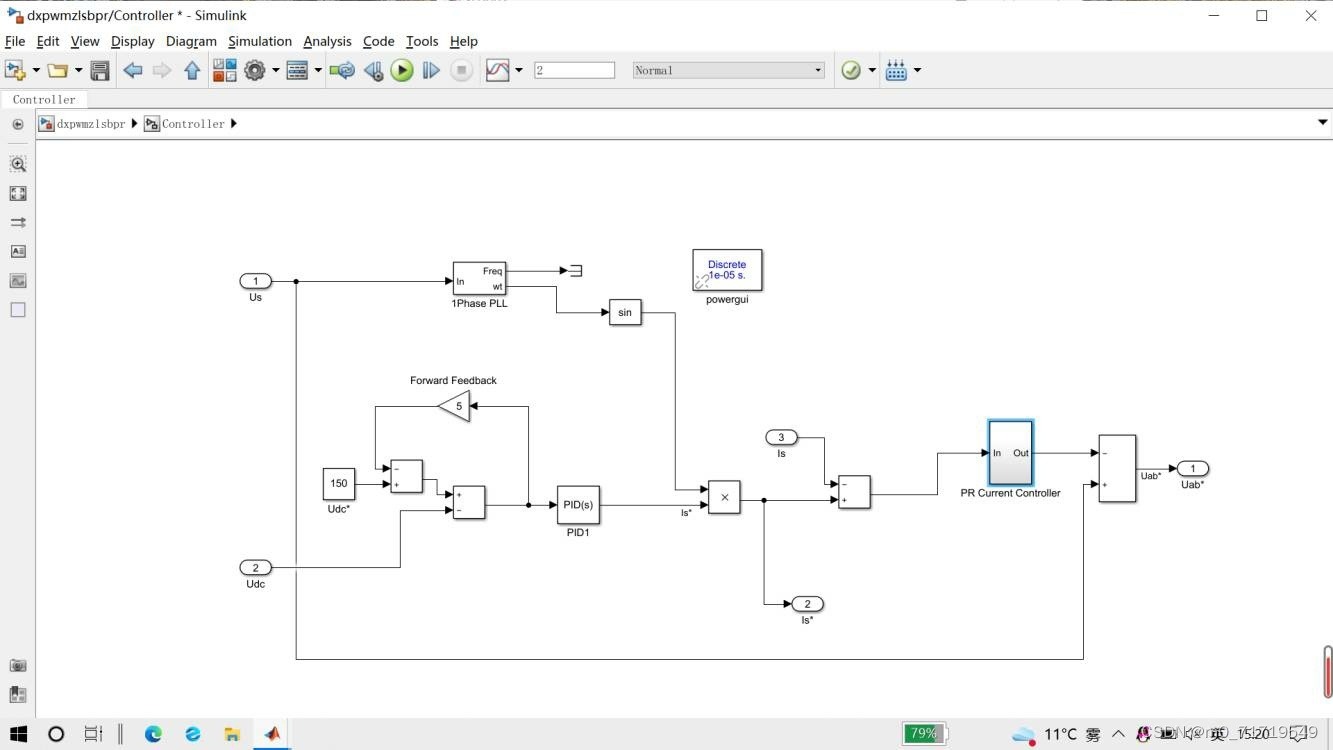Click the Save model floppy disk icon

(100, 70)
